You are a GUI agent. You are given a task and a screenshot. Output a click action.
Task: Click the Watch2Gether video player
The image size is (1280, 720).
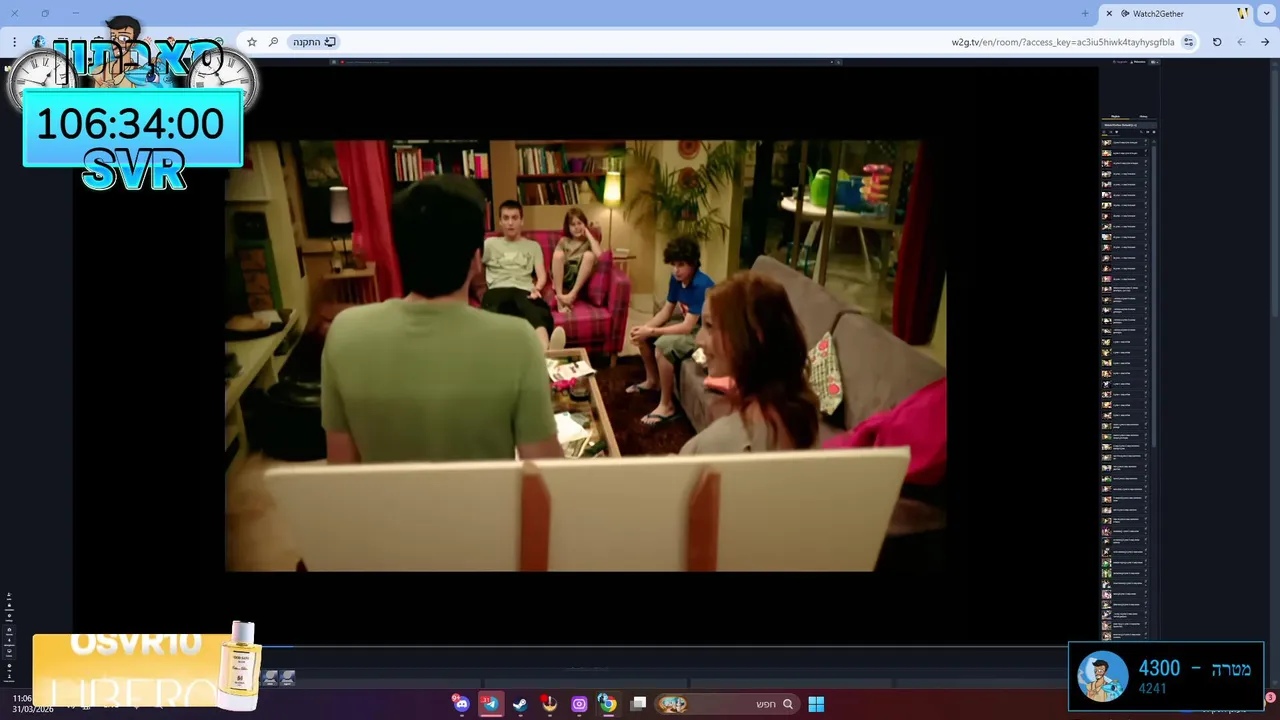pos(585,355)
